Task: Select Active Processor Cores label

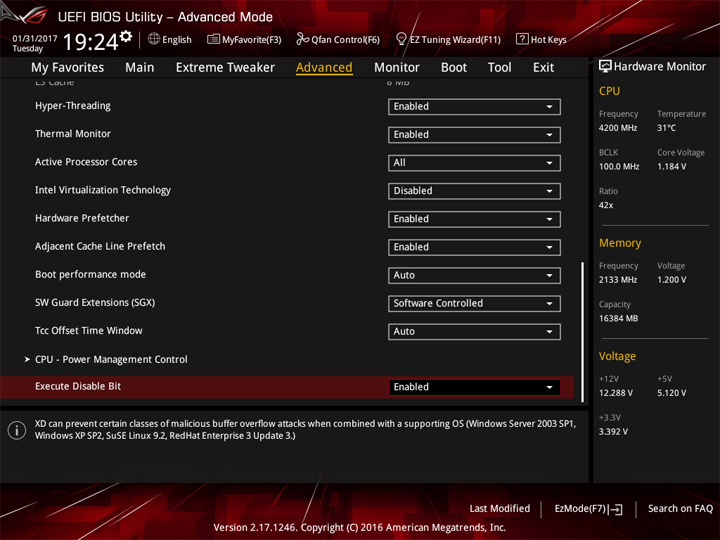Action: [x=86, y=162]
